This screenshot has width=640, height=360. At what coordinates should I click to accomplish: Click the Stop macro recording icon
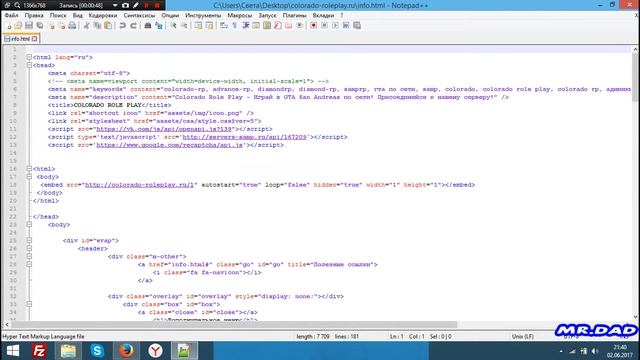(324, 26)
